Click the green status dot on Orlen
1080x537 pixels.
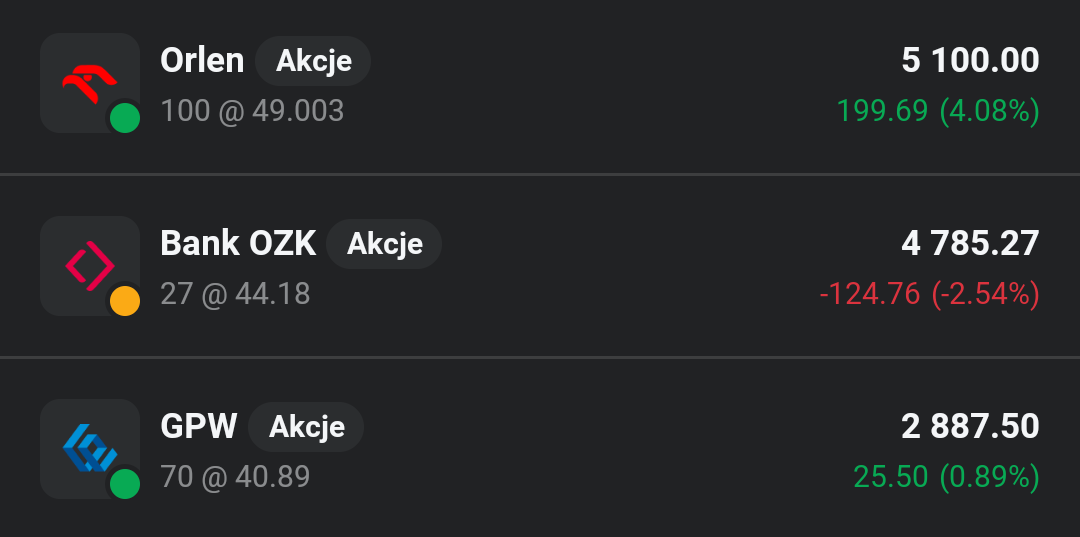pyautogui.click(x=124, y=118)
